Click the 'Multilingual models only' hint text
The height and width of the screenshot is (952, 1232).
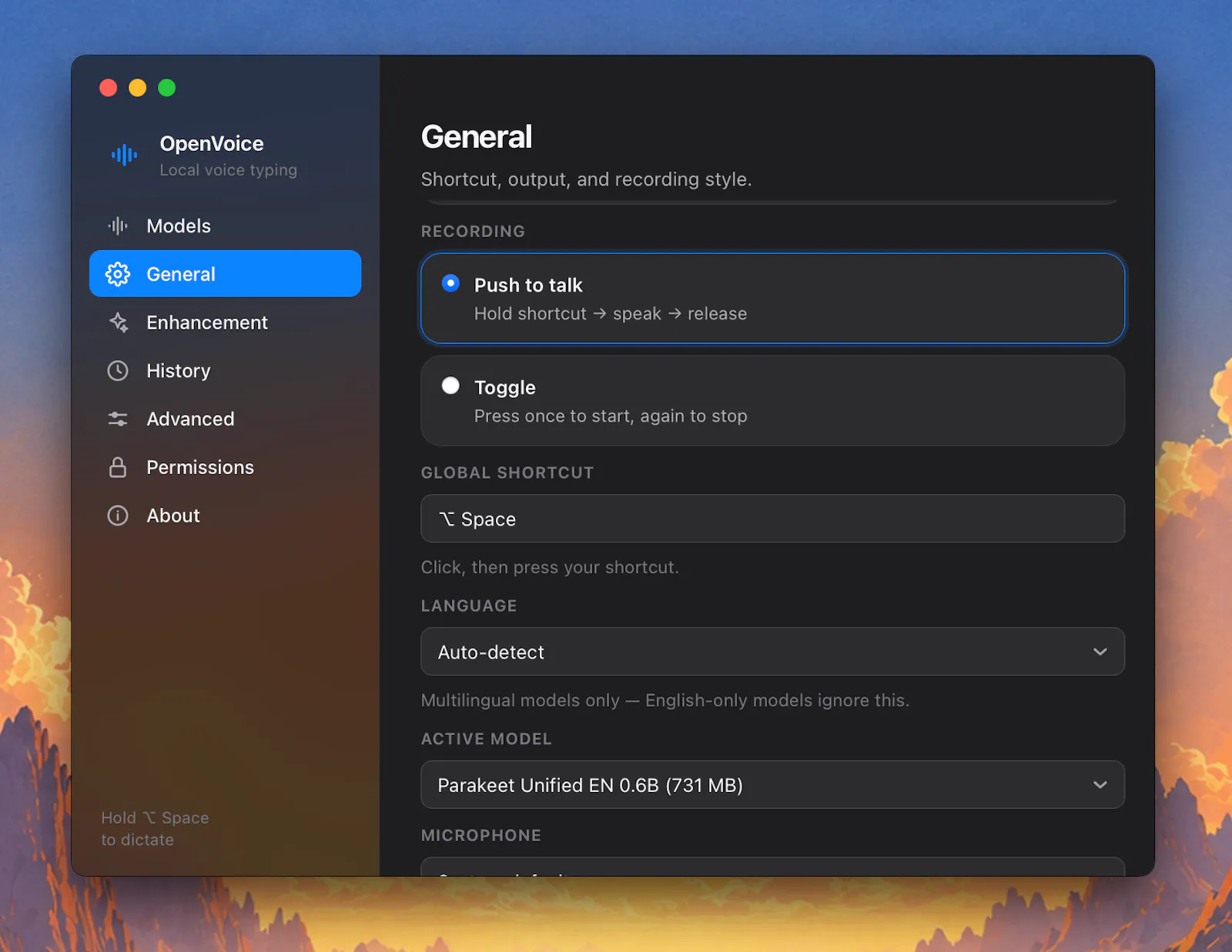tap(665, 700)
